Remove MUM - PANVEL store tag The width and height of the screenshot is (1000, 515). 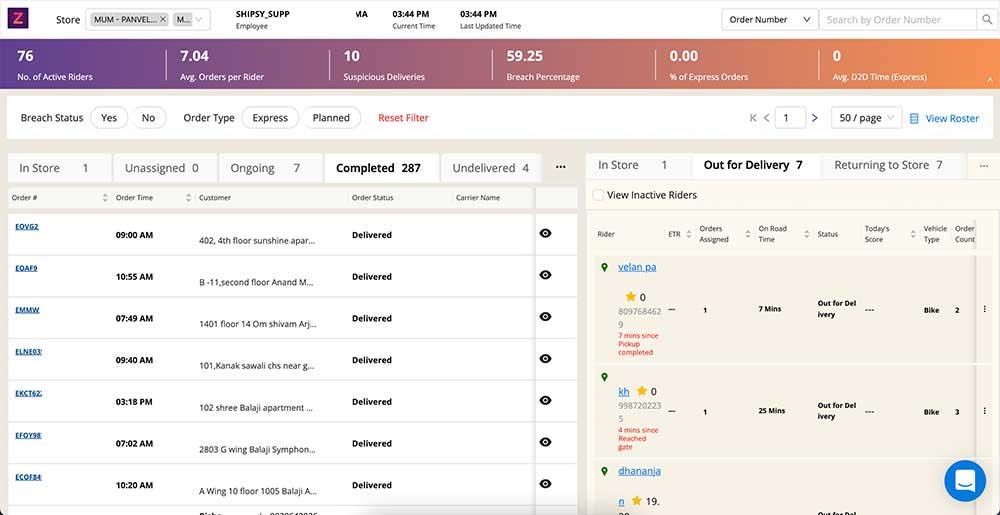163,20
